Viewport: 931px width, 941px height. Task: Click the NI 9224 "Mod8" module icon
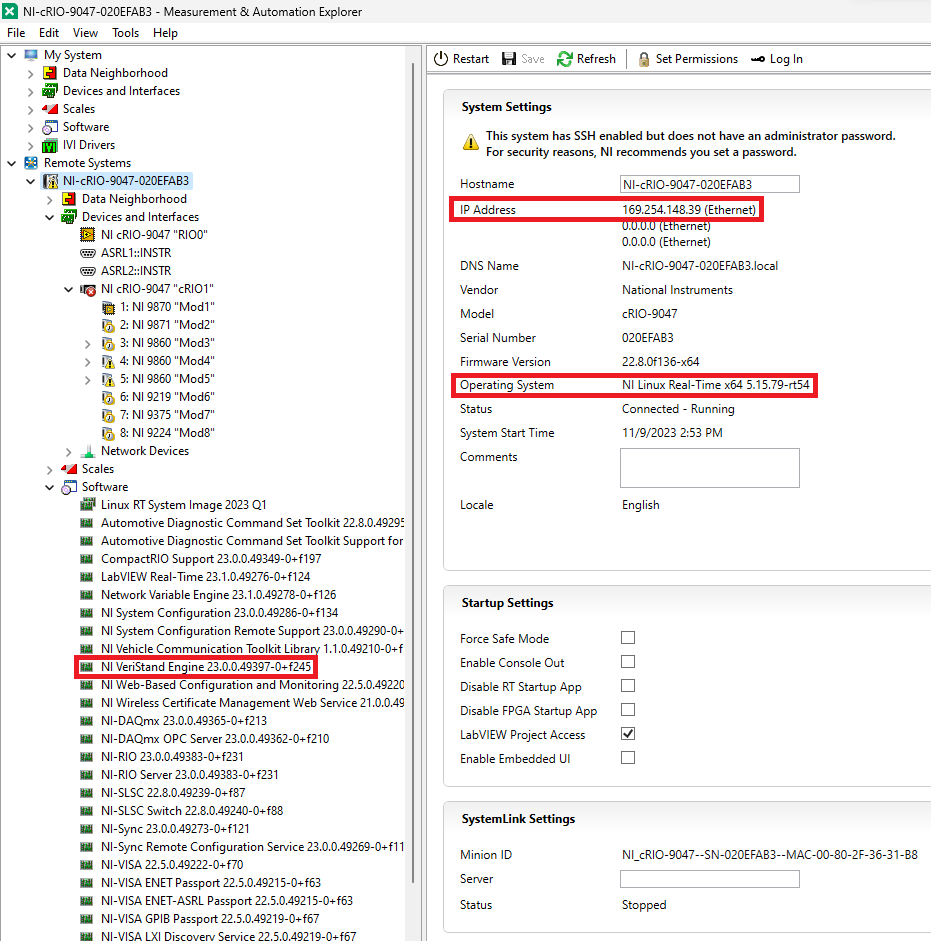click(x=108, y=434)
